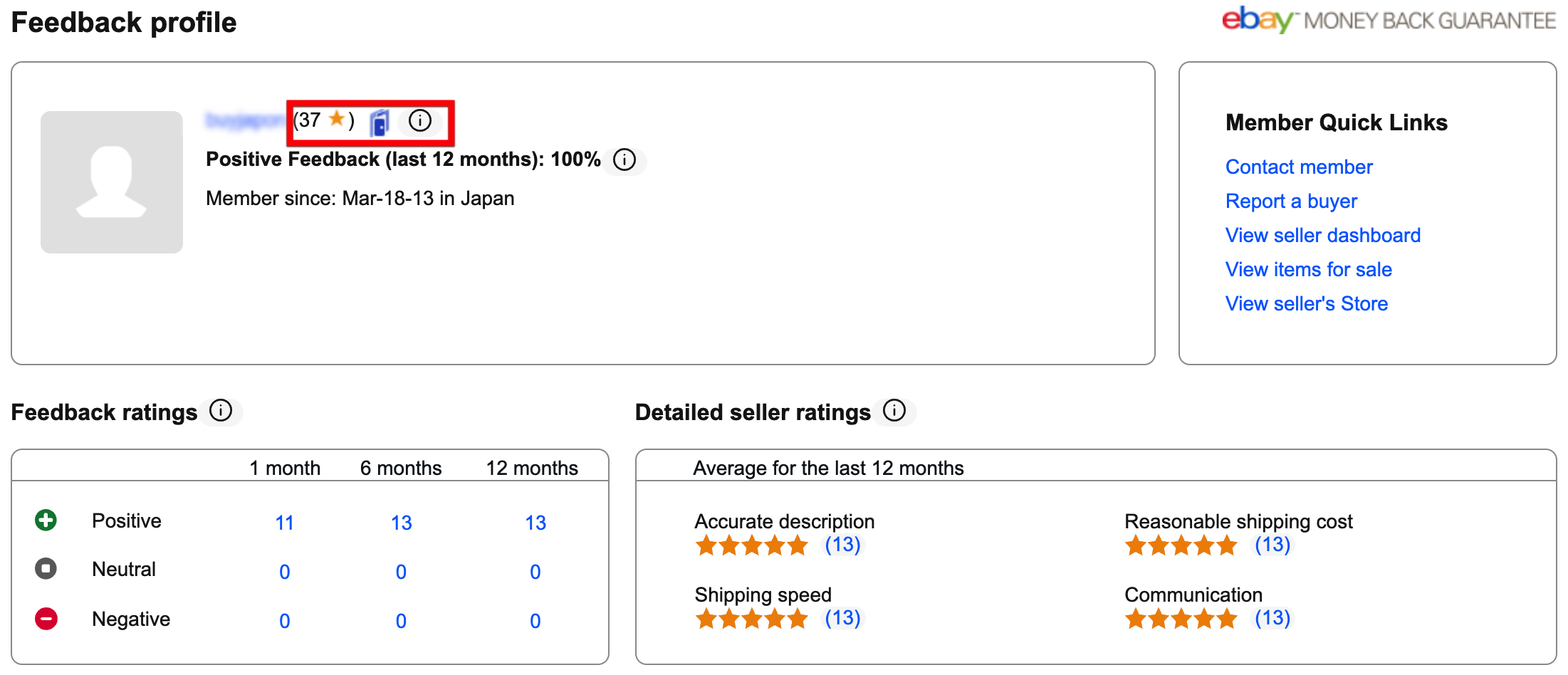
Task: Click the gray Neutral circle icon
Action: [x=46, y=569]
